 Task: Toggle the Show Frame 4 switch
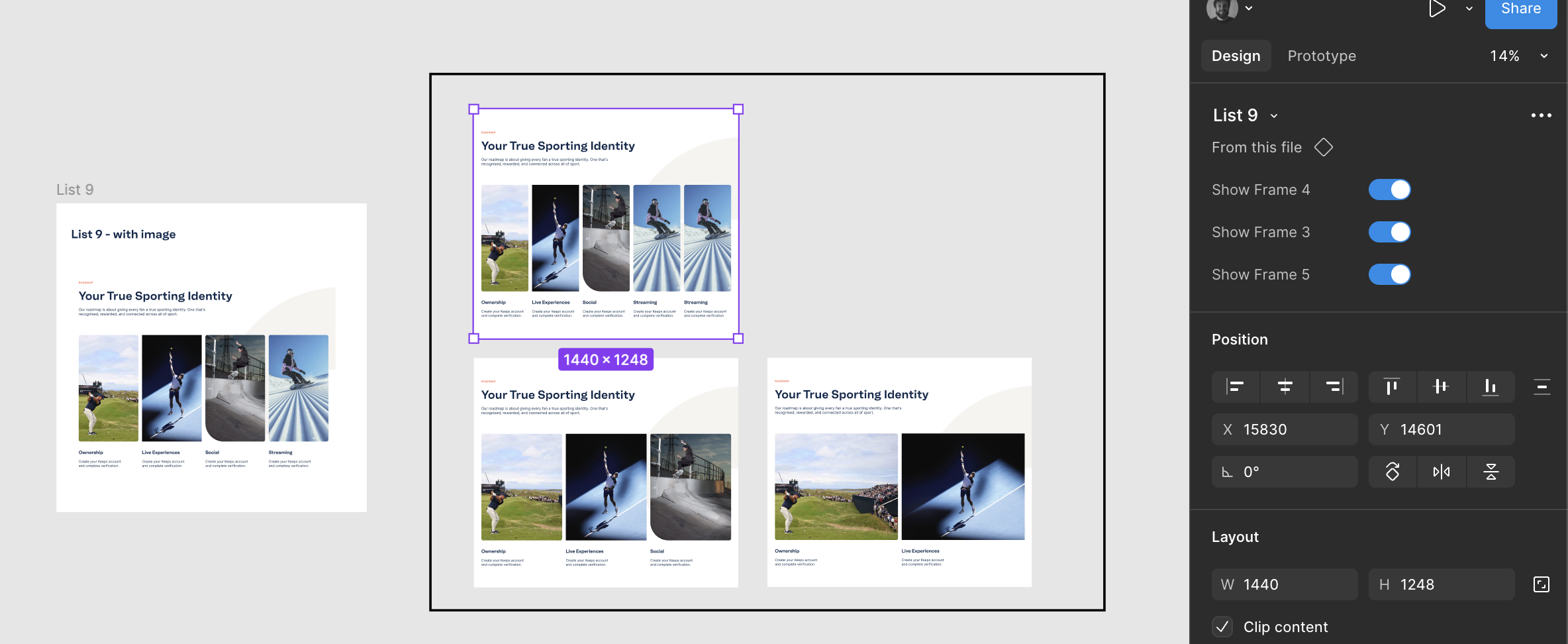point(1389,189)
